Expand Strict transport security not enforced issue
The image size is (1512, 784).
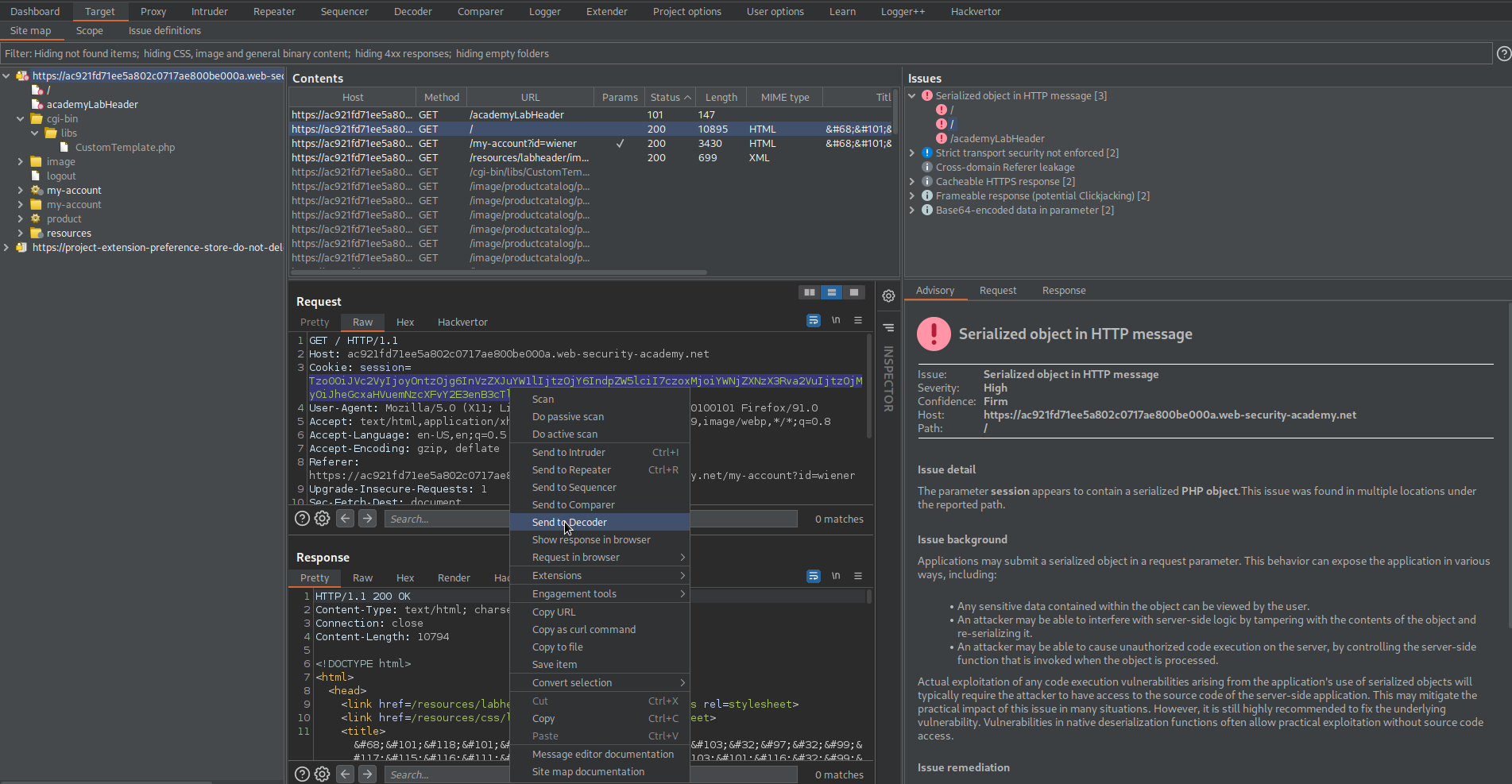tap(912, 153)
